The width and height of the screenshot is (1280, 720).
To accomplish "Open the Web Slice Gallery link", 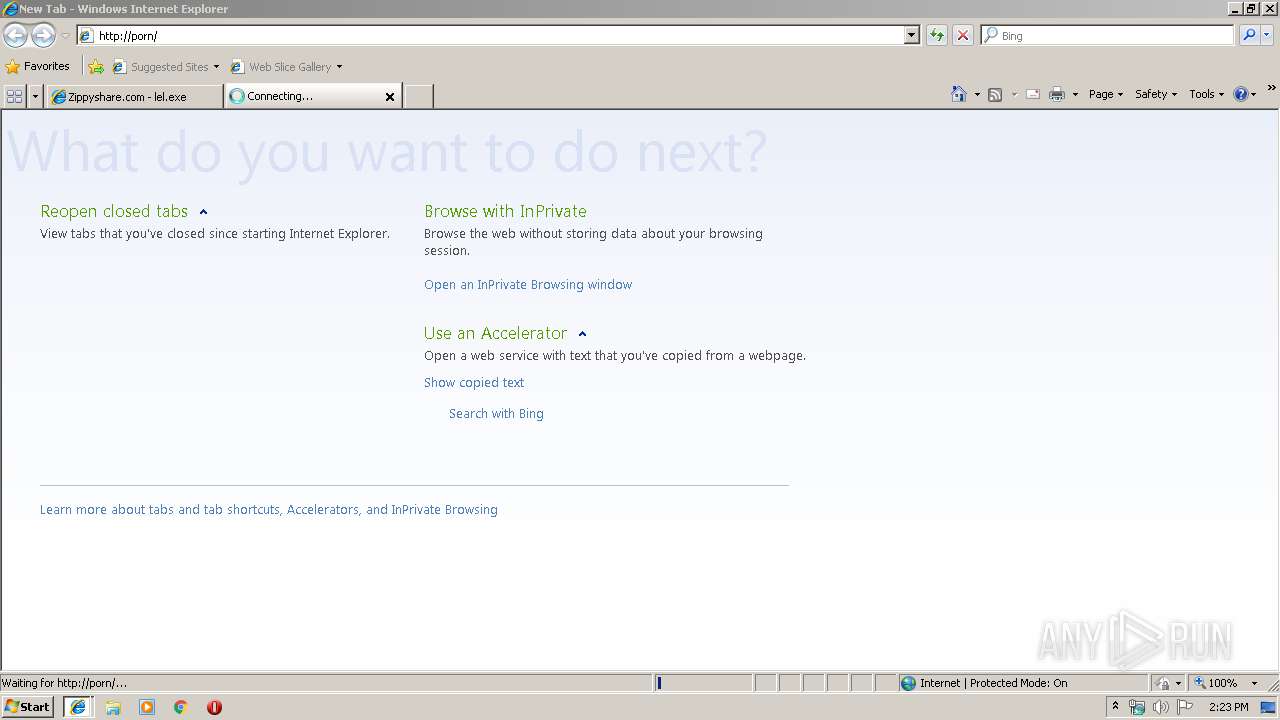I will (281, 67).
